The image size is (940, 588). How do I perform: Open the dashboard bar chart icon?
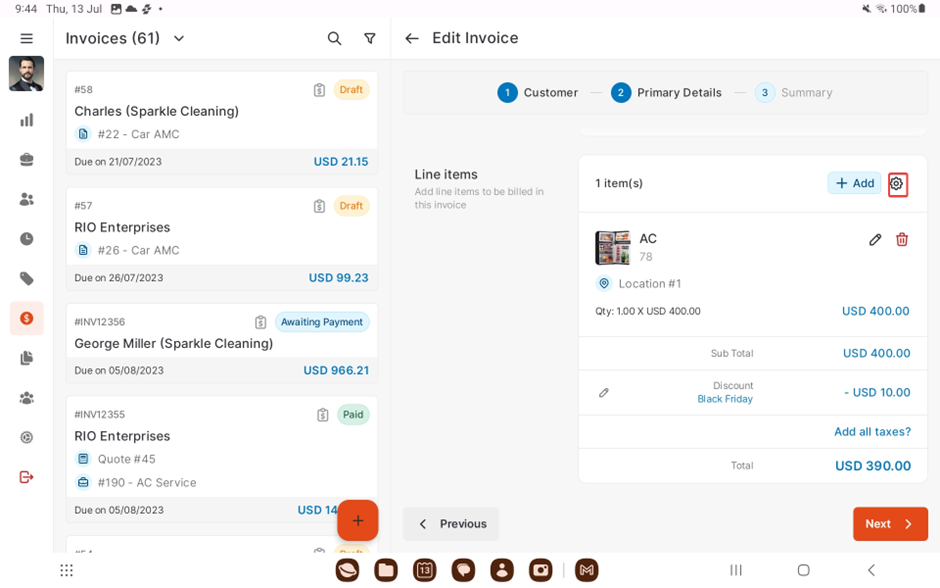[x=26, y=120]
